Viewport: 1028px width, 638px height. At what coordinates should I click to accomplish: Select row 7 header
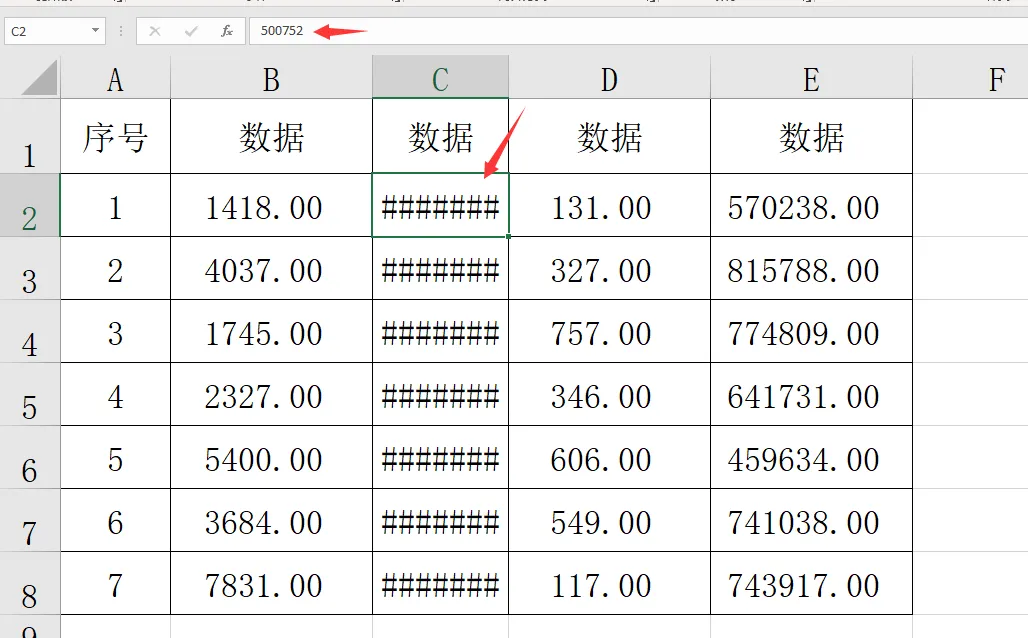click(30, 520)
